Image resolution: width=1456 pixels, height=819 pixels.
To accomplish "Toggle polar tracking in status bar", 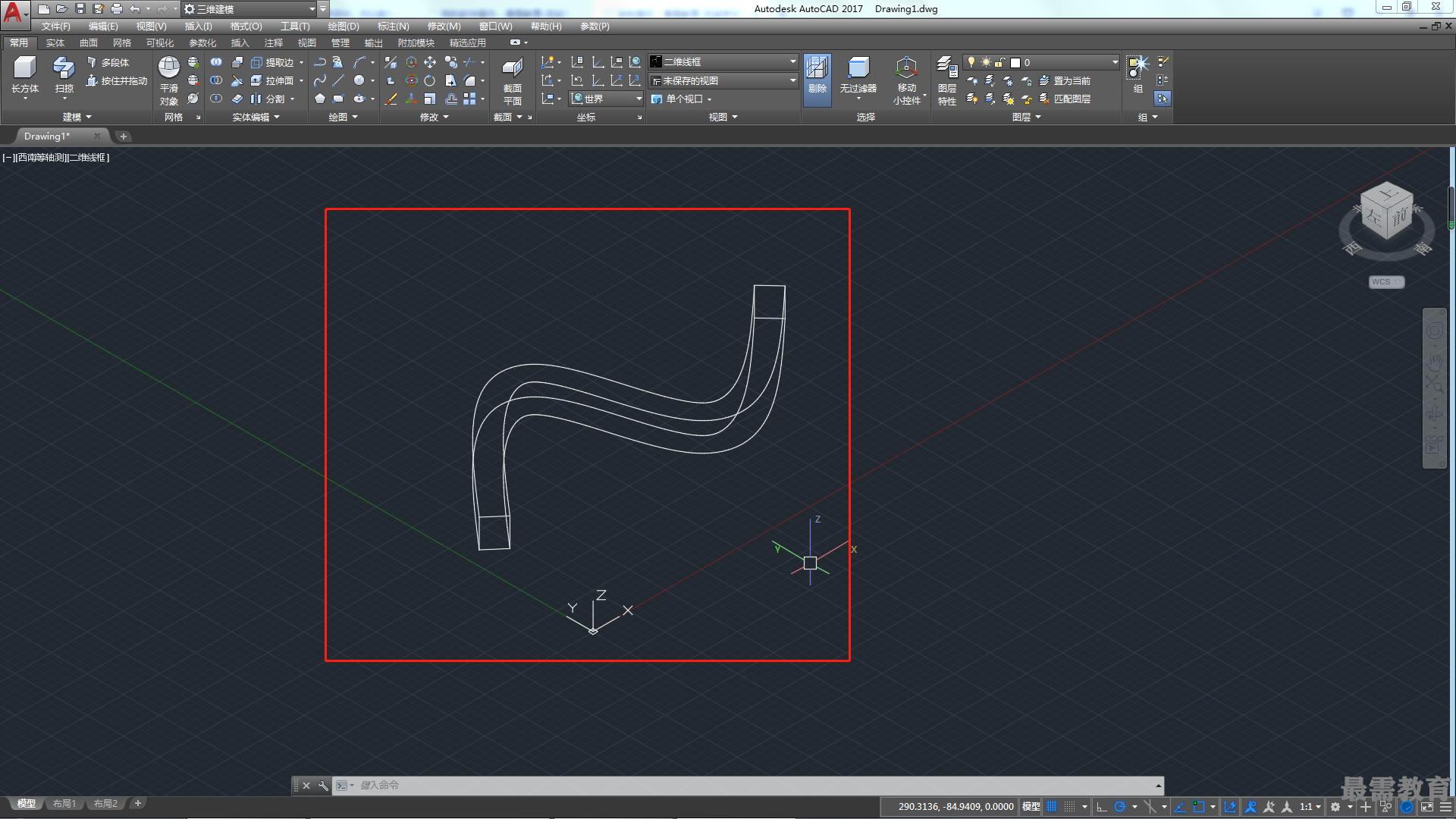I will [1119, 807].
